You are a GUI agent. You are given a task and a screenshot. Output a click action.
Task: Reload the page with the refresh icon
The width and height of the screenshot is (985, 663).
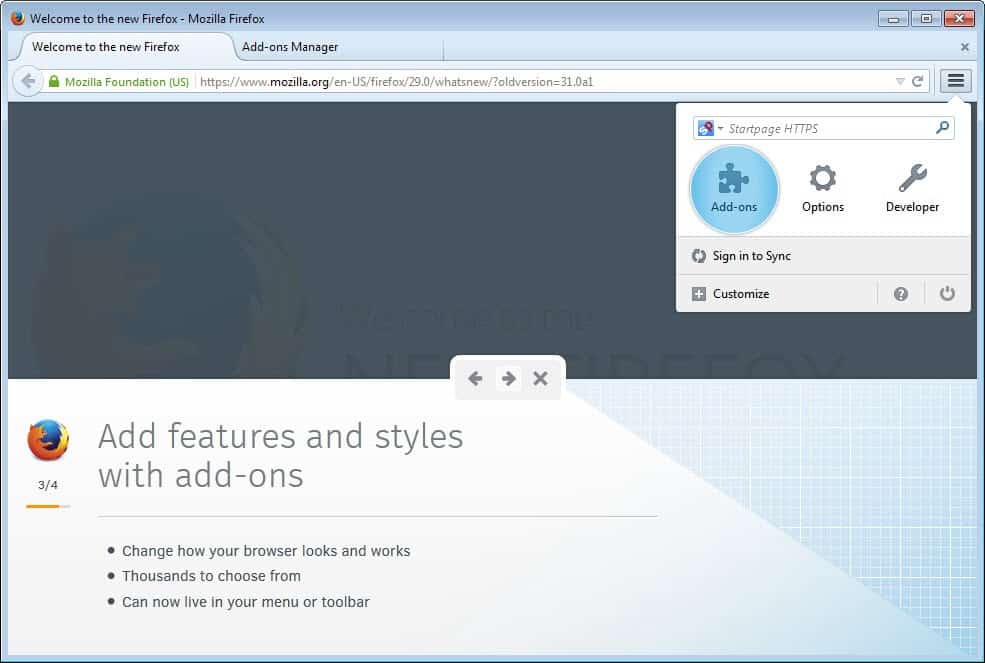(x=918, y=82)
